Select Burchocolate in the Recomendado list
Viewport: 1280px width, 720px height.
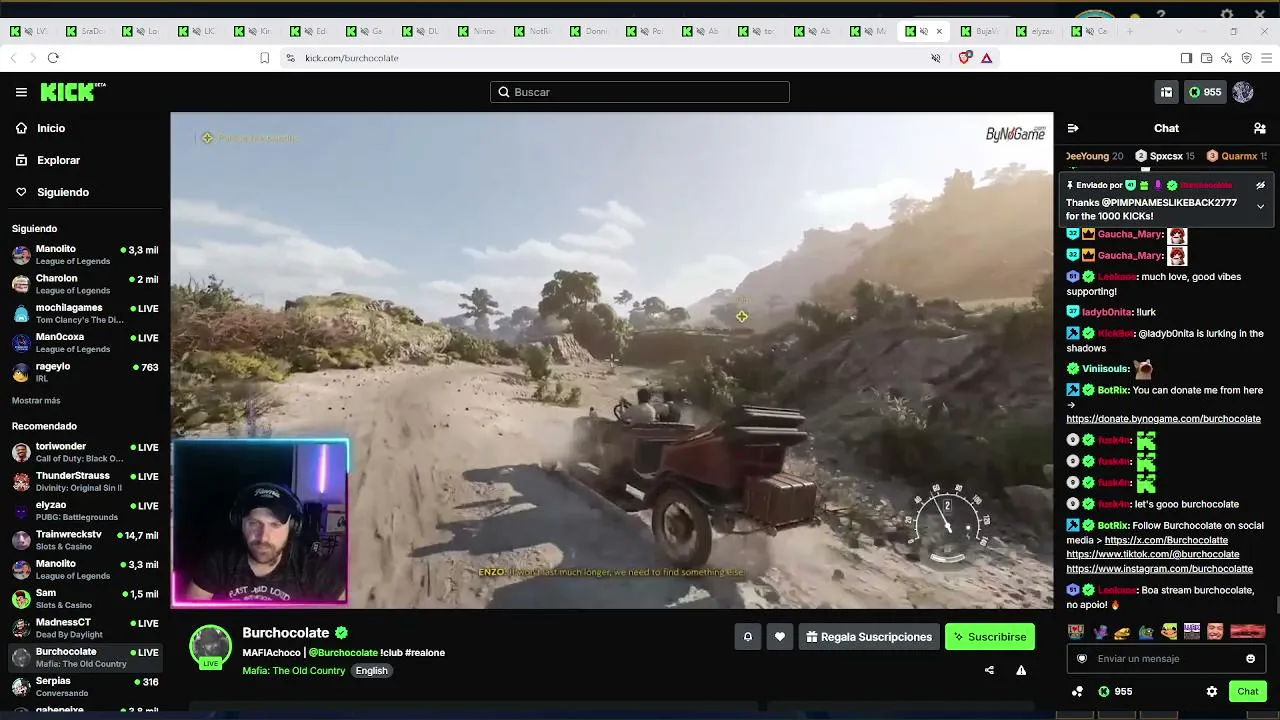click(85, 657)
